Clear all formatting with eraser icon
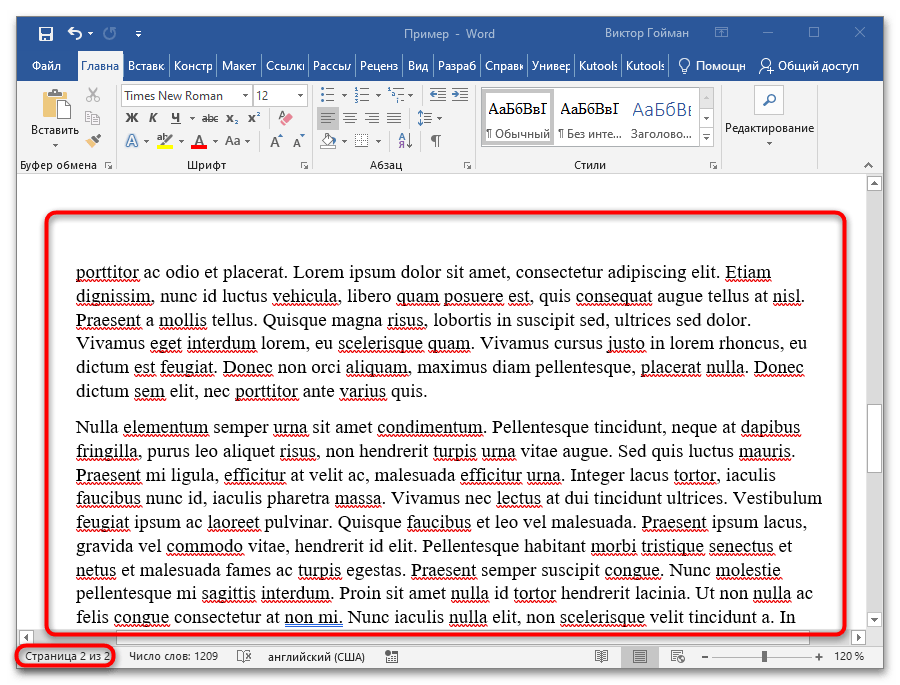 coord(285,118)
